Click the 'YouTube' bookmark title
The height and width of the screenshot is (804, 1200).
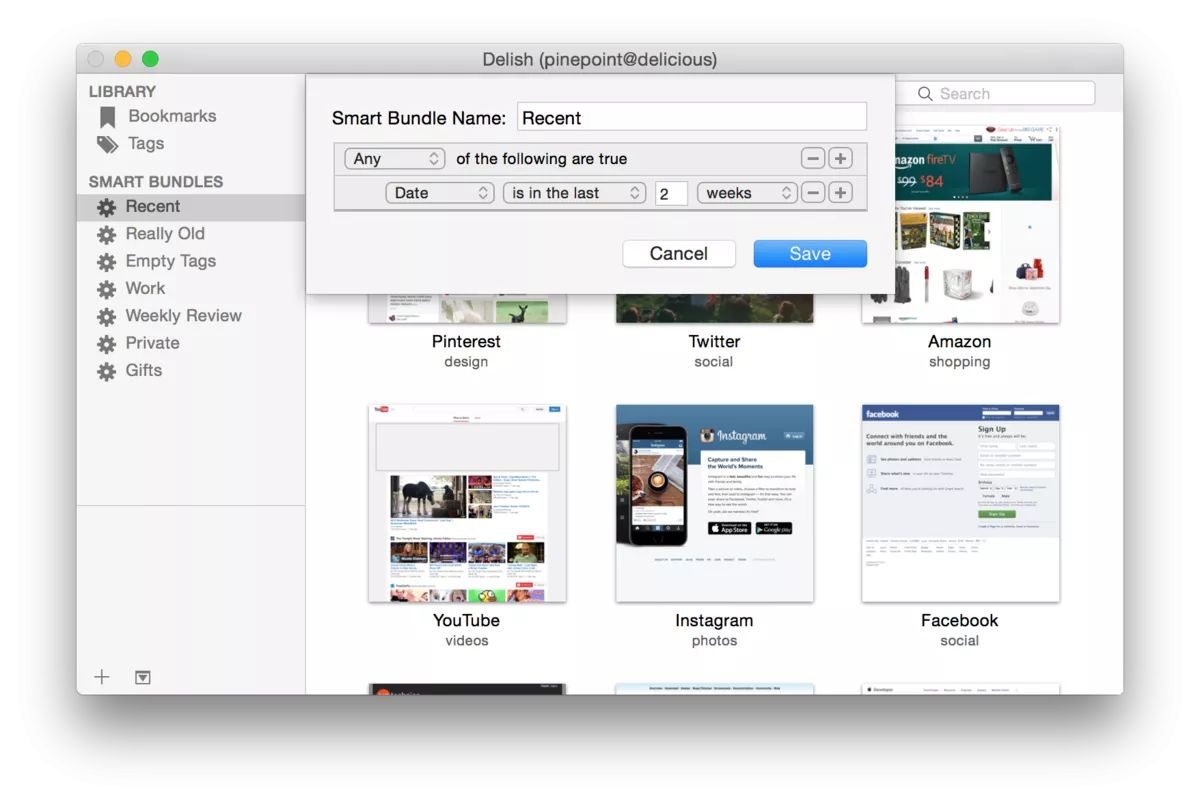(466, 620)
